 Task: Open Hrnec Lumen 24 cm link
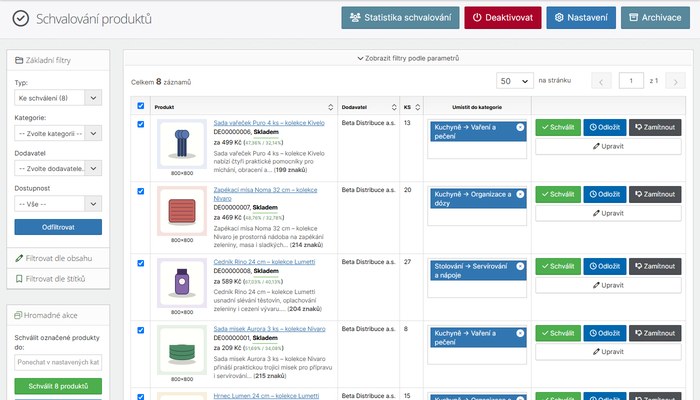click(x=266, y=396)
